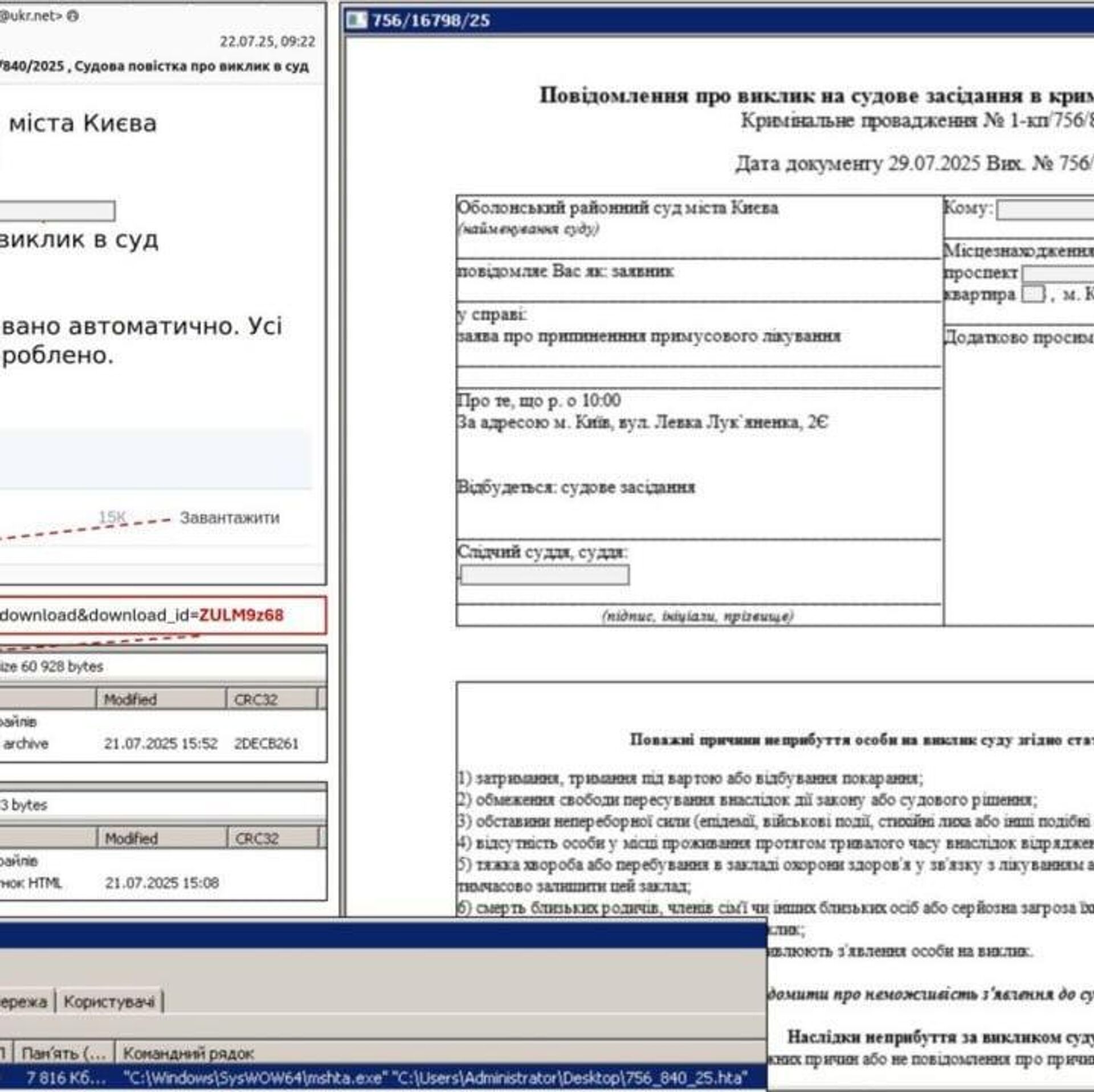The image size is (1094, 1092).
Task: Click the Кому recipient field
Action: point(1046,210)
